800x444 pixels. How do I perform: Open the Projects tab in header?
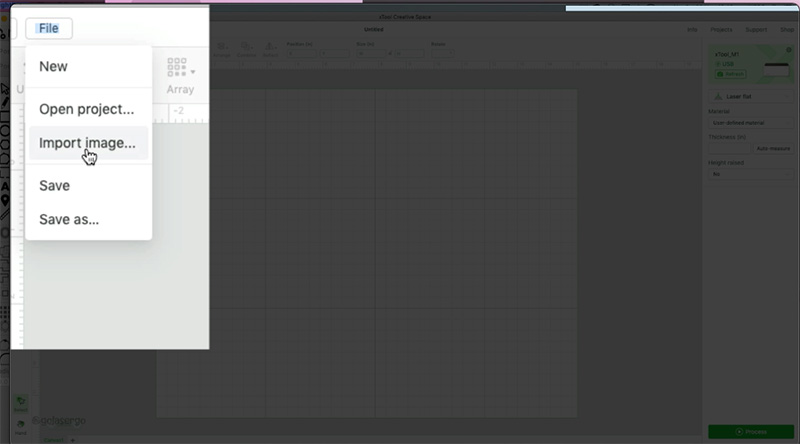[x=722, y=30]
